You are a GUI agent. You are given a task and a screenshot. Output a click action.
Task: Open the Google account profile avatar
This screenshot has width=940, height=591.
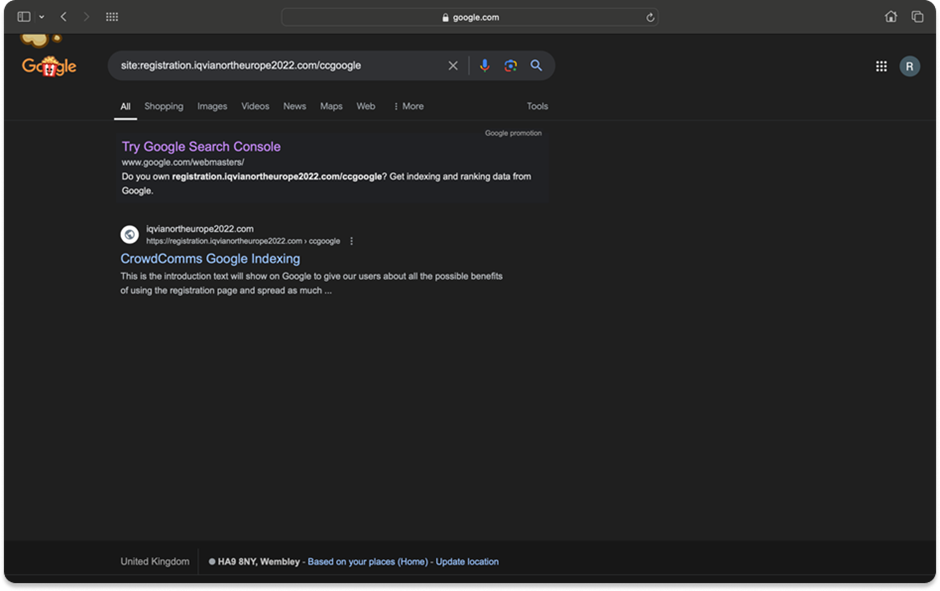tap(909, 66)
